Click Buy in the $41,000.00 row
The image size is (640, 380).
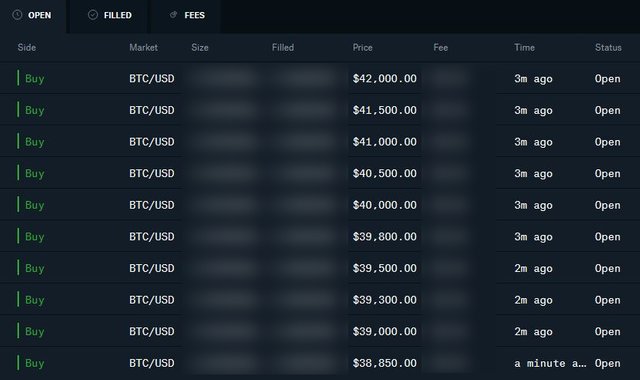[x=34, y=142]
